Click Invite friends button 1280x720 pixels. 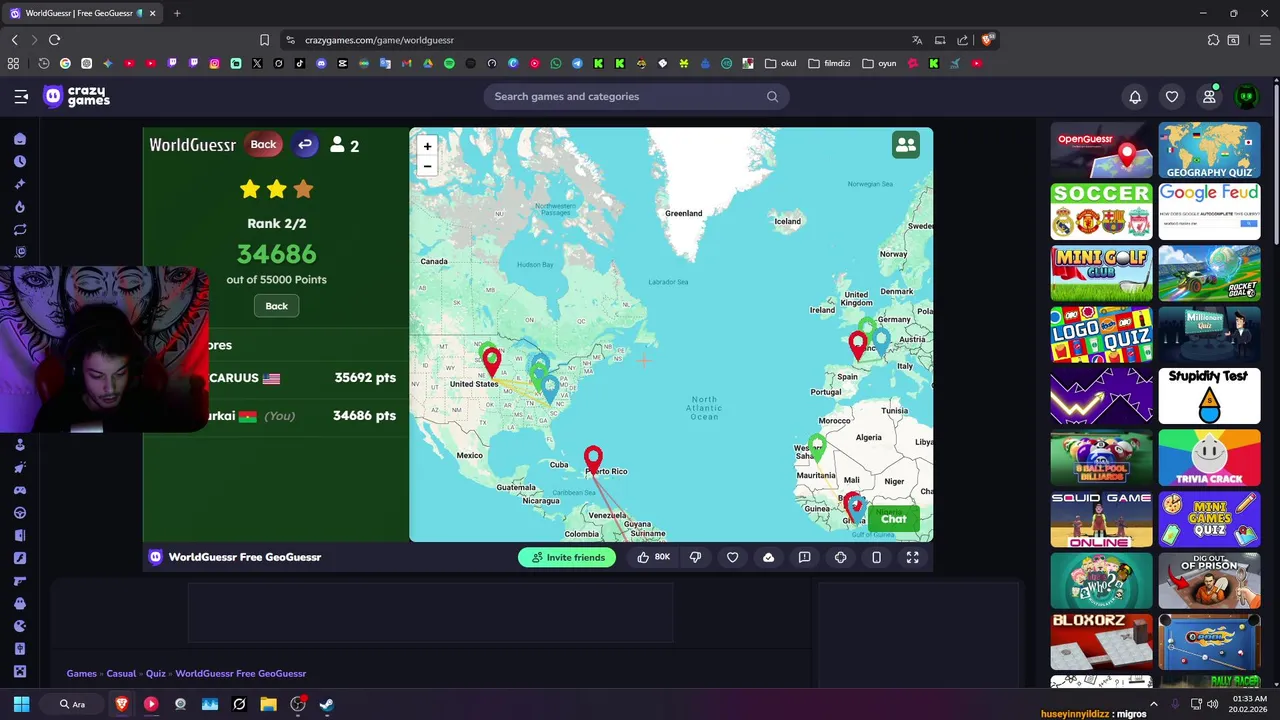click(568, 557)
